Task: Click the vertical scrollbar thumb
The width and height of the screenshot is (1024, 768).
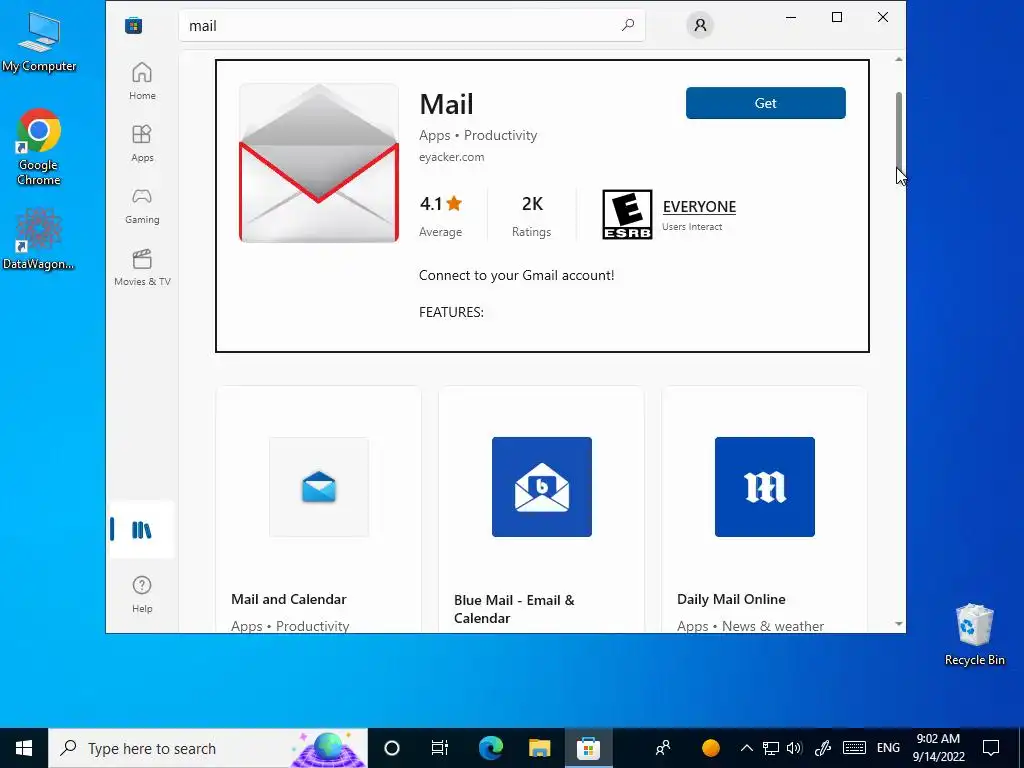Action: coord(899,131)
